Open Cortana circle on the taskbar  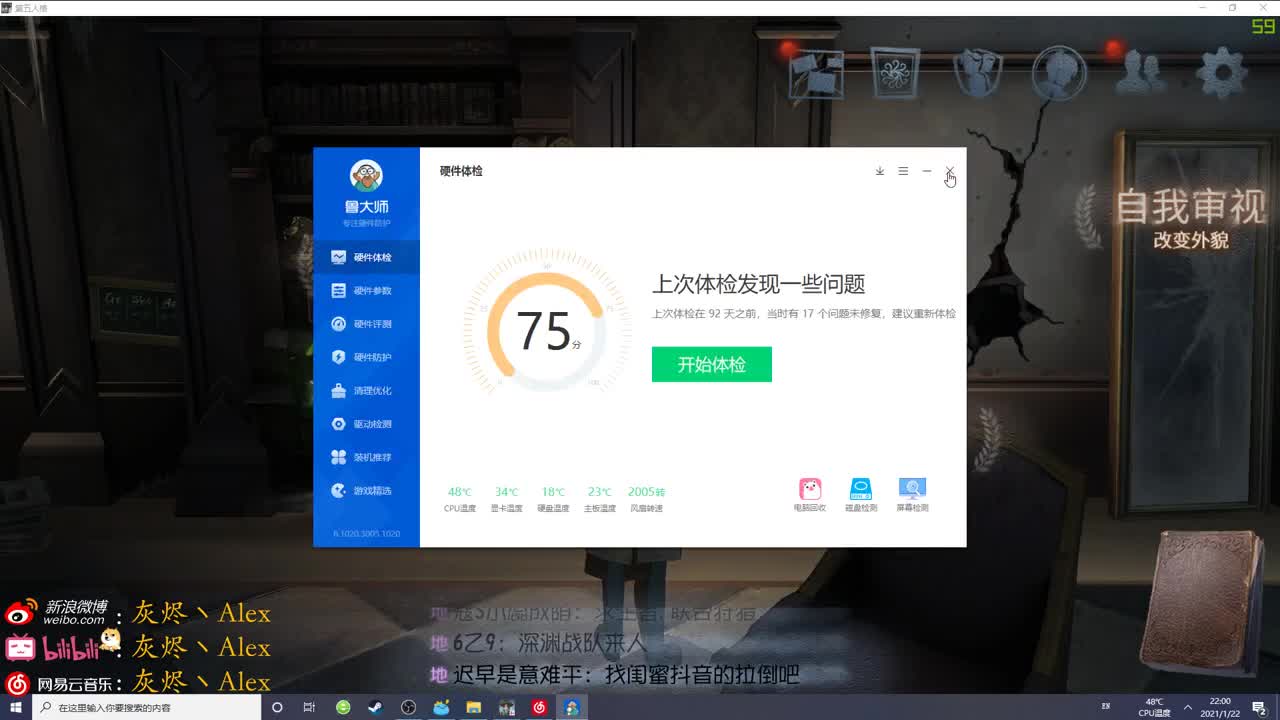point(278,707)
